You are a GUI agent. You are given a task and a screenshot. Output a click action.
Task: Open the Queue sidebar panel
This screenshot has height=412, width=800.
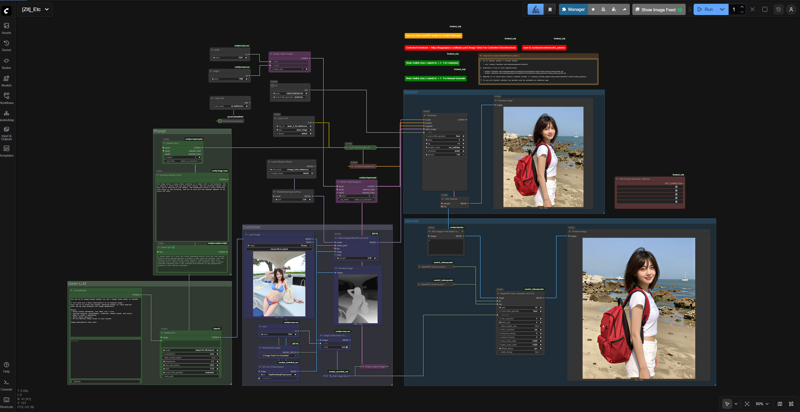[6, 45]
